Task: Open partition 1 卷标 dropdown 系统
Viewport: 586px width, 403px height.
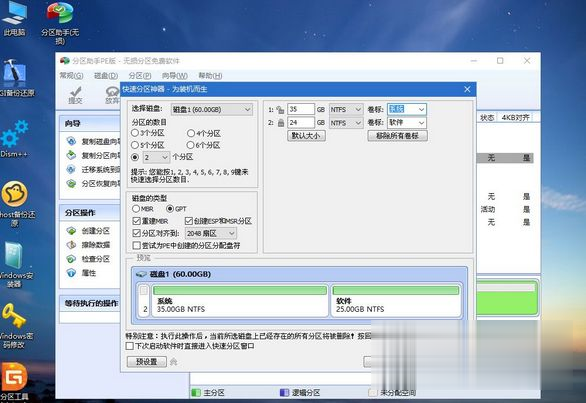Action: coord(406,109)
